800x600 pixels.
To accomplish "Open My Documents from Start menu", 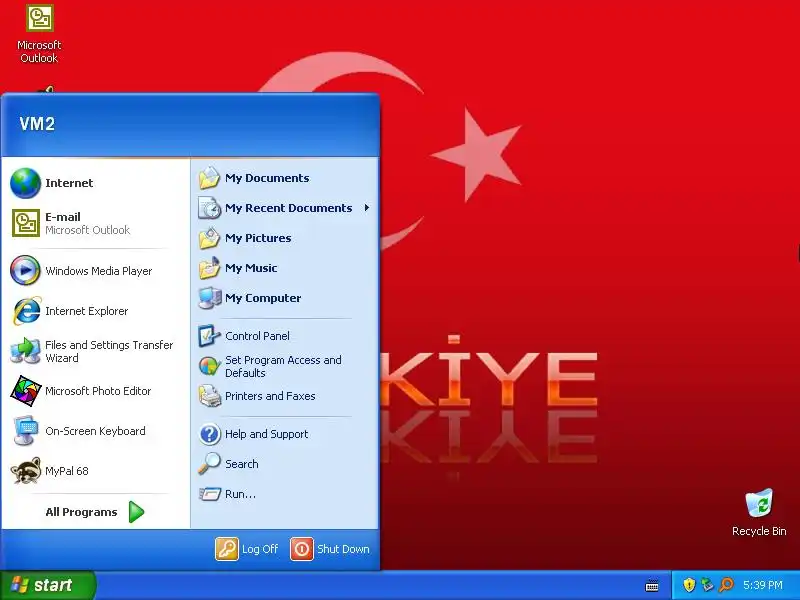I will coord(267,178).
